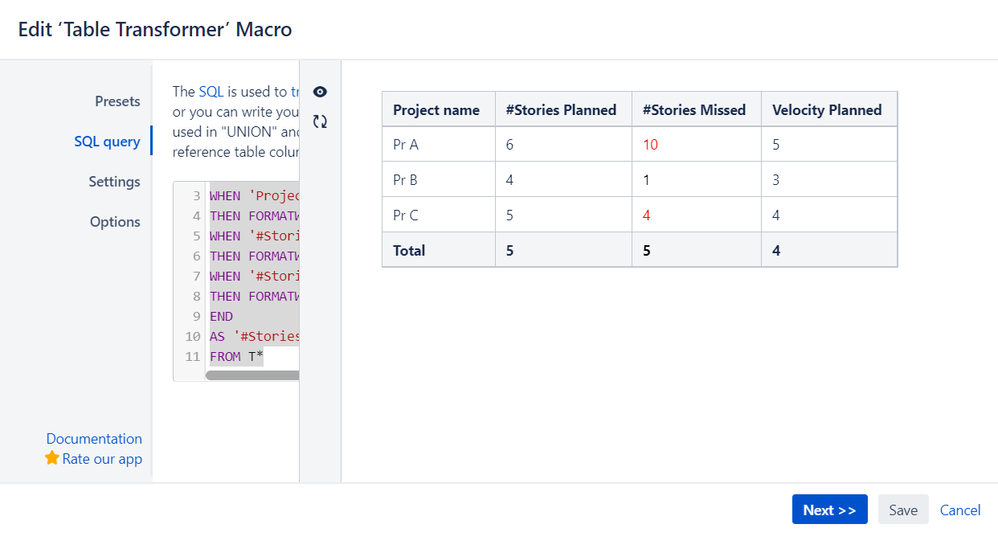Click the #Stories Missed column header
This screenshot has width=998, height=533.
(x=694, y=110)
